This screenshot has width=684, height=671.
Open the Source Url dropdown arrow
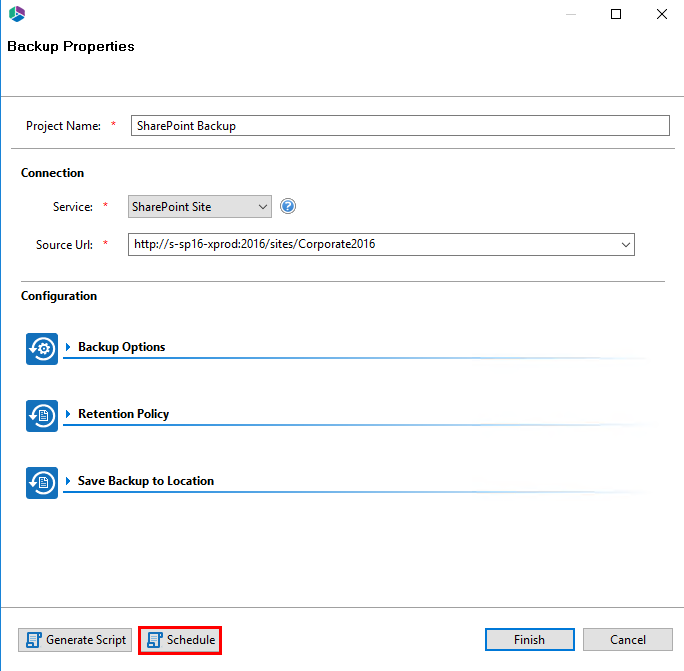pos(626,244)
